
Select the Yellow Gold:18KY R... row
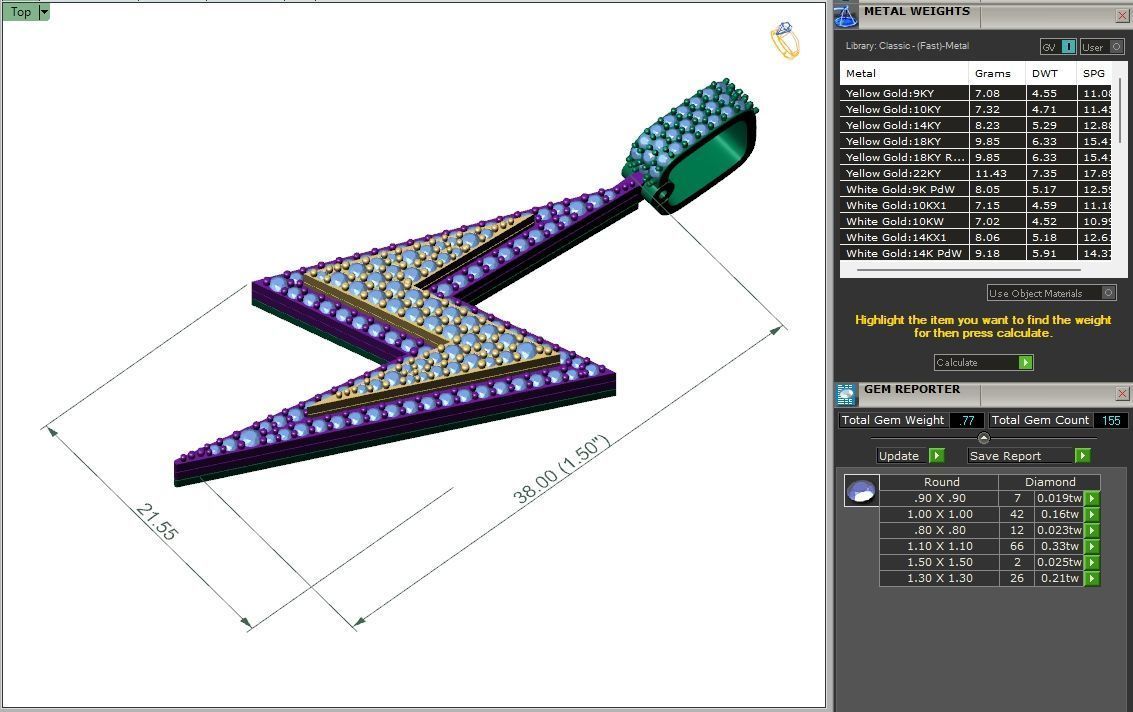[x=975, y=157]
